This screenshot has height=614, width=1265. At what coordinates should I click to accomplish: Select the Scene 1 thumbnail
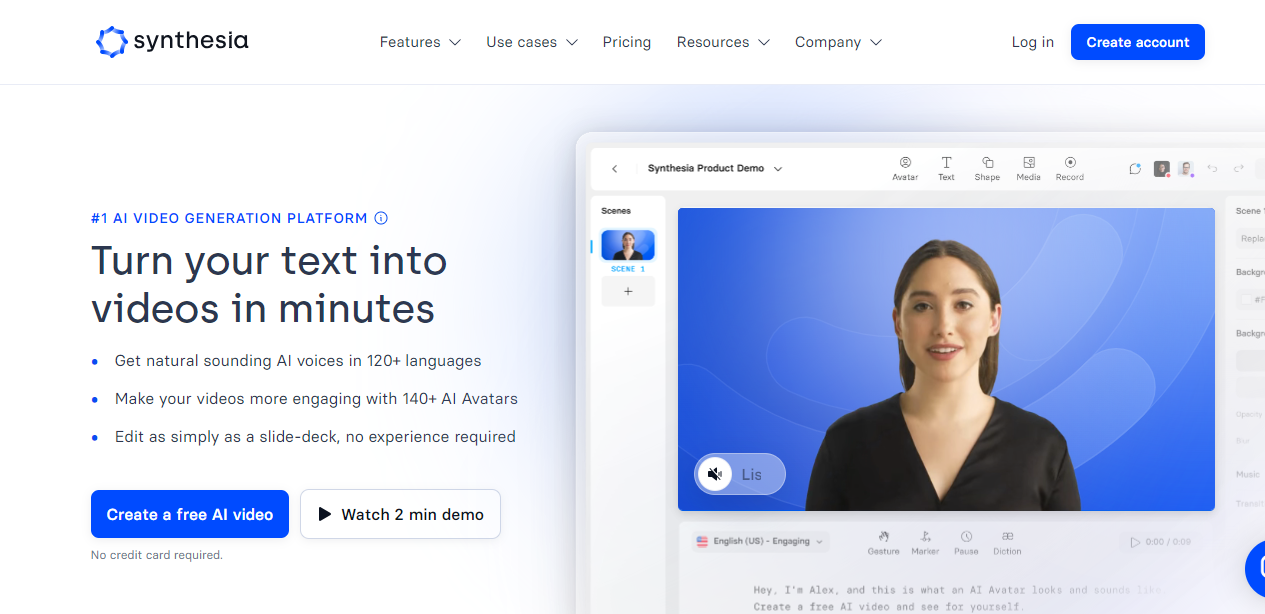coord(628,245)
